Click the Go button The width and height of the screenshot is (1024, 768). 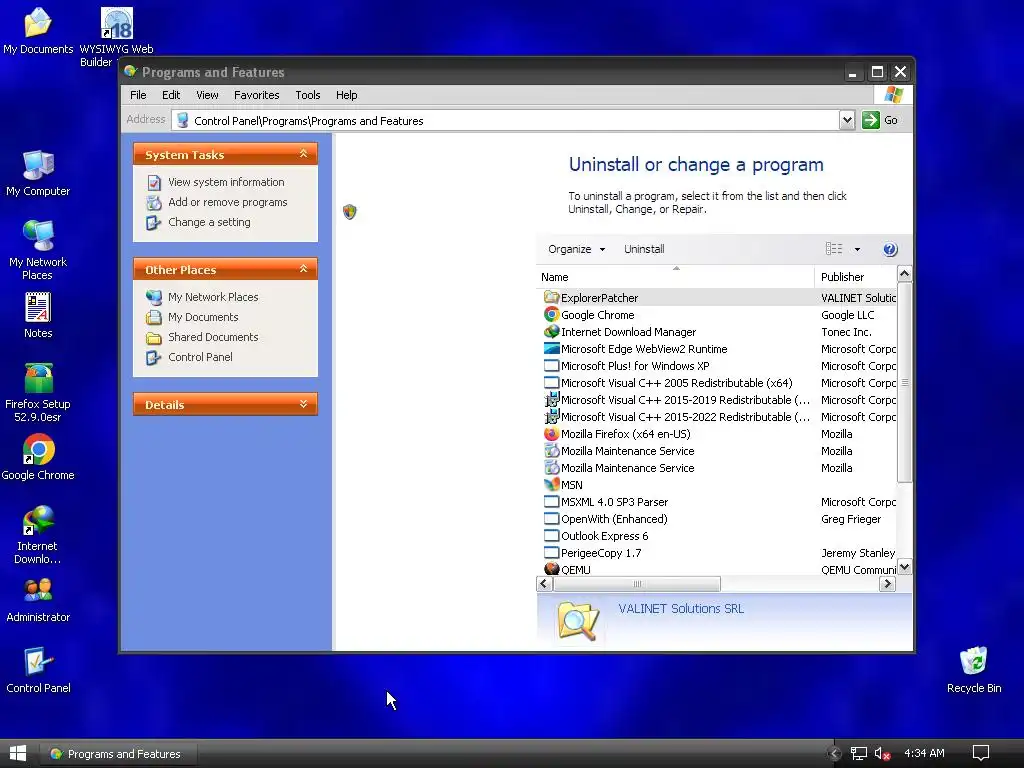pos(880,120)
